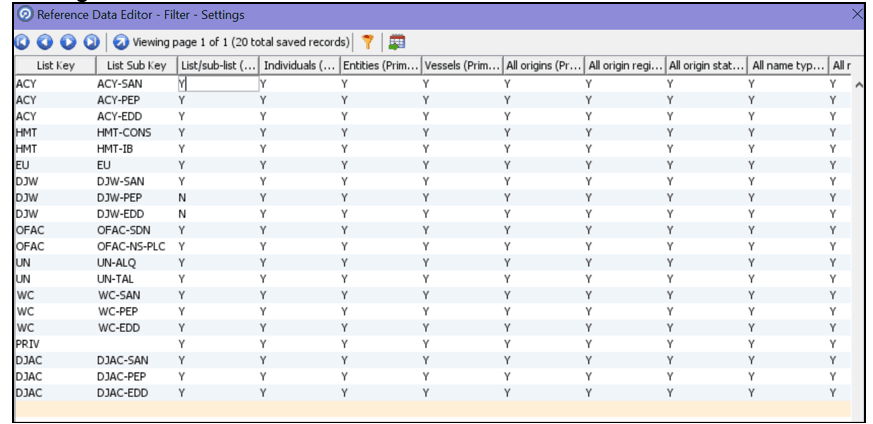Click the Vessels (Prim... column header
873x424 pixels.
click(462, 66)
